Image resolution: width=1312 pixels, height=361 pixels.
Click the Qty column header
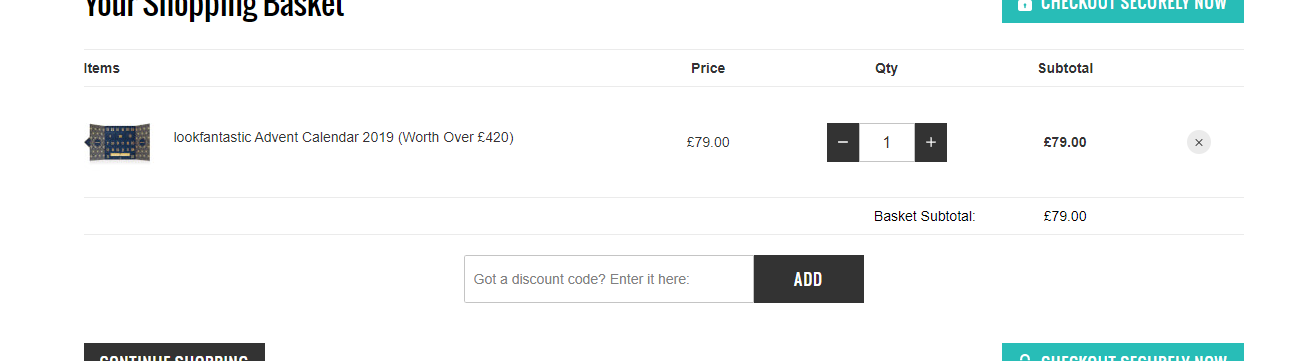(887, 68)
